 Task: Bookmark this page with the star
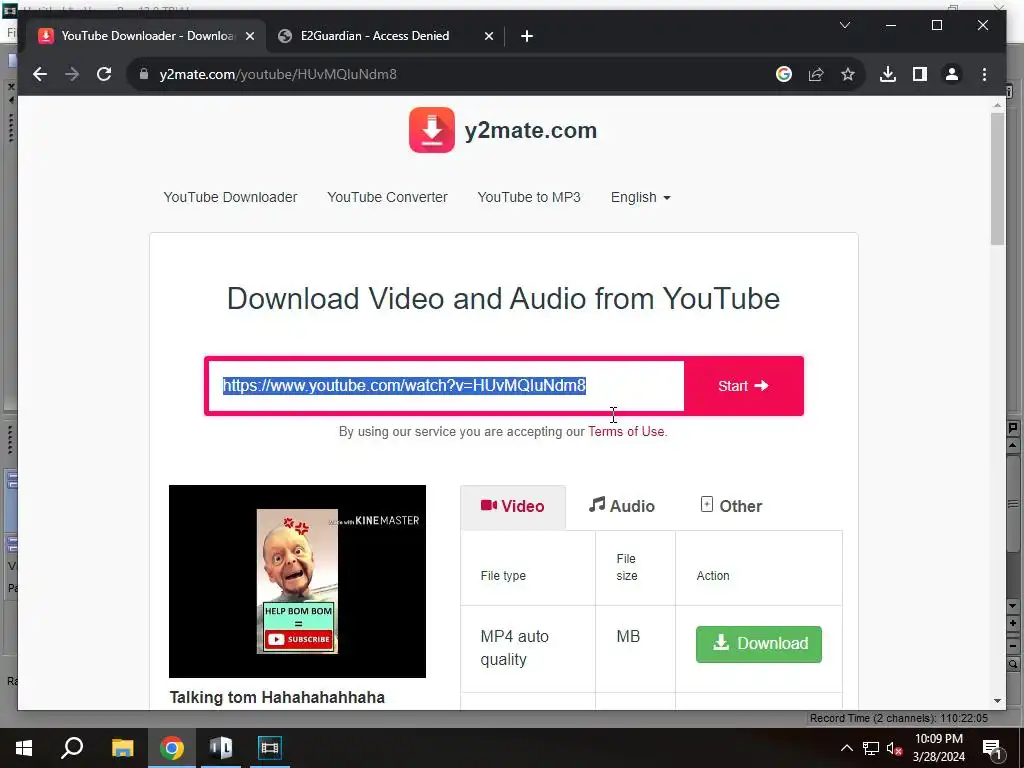click(x=848, y=74)
